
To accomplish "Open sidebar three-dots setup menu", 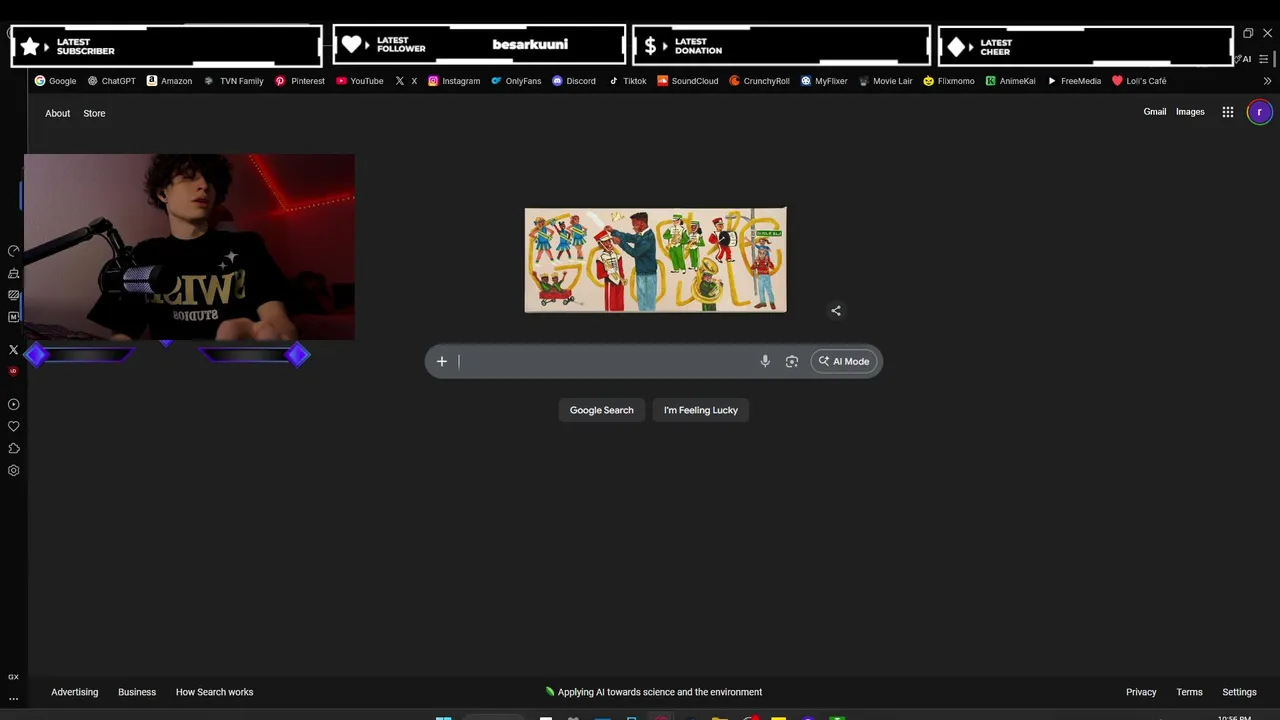I will tap(13, 699).
